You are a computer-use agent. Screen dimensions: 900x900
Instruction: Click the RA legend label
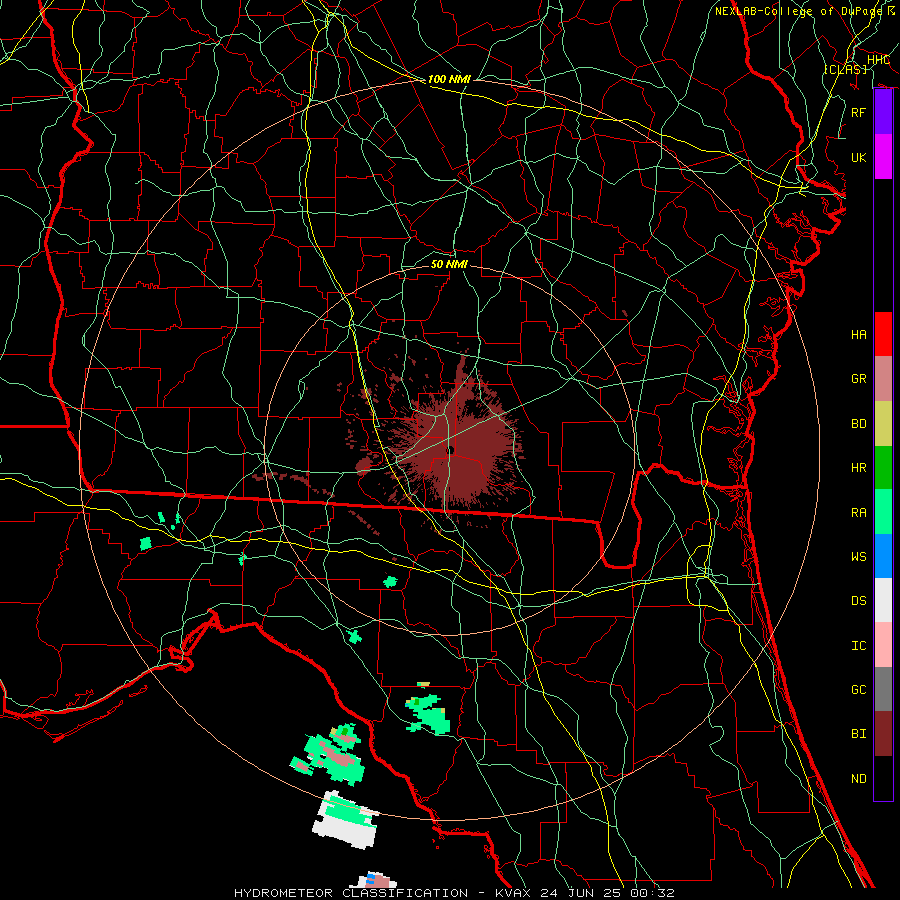[x=858, y=513]
